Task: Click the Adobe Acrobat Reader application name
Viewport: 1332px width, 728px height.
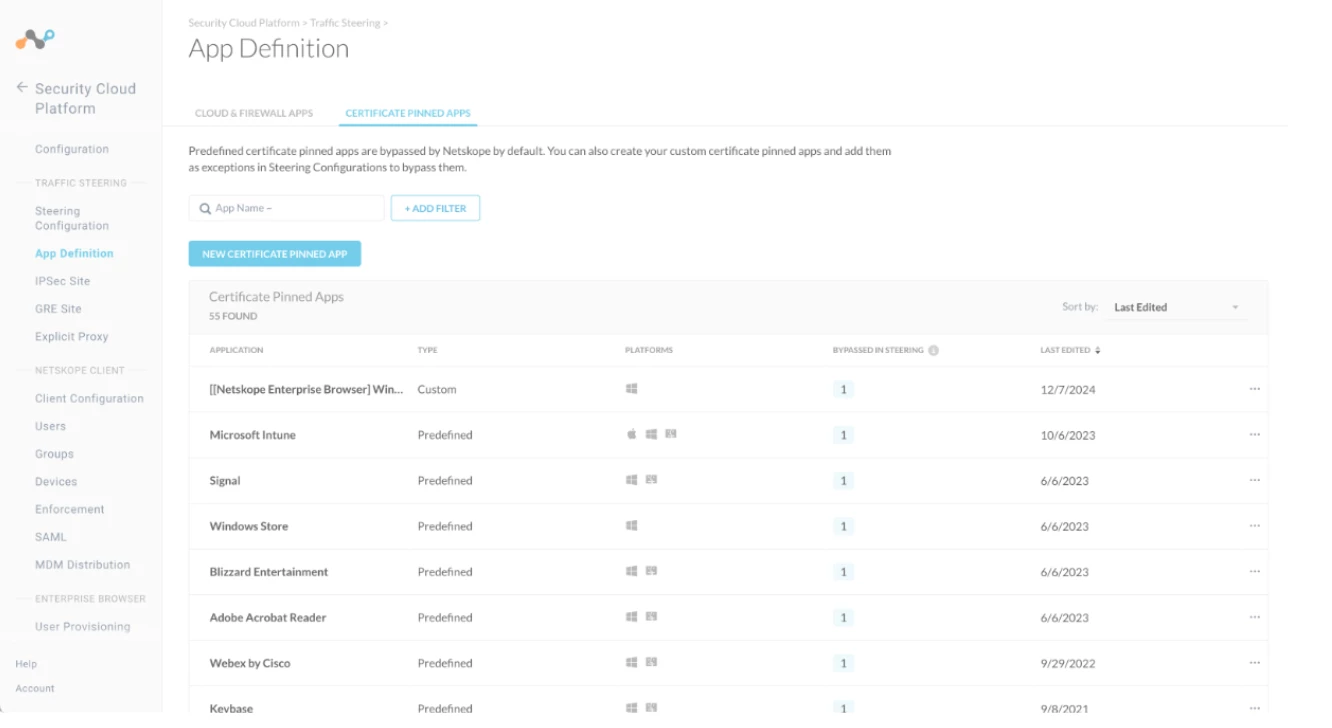Action: point(268,618)
